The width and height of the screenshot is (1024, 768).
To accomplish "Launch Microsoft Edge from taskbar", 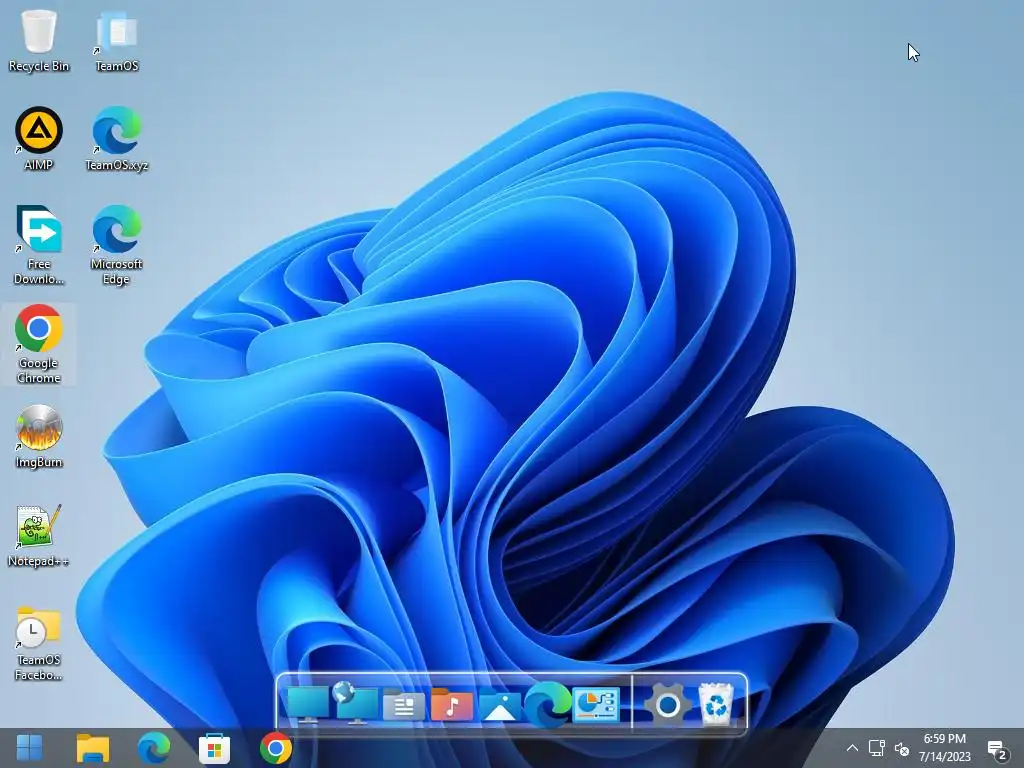I will (153, 748).
